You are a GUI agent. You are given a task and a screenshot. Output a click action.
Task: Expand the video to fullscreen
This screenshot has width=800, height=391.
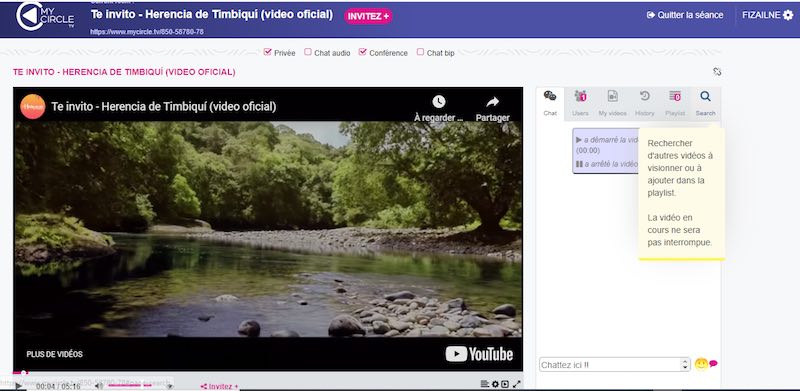(516, 384)
